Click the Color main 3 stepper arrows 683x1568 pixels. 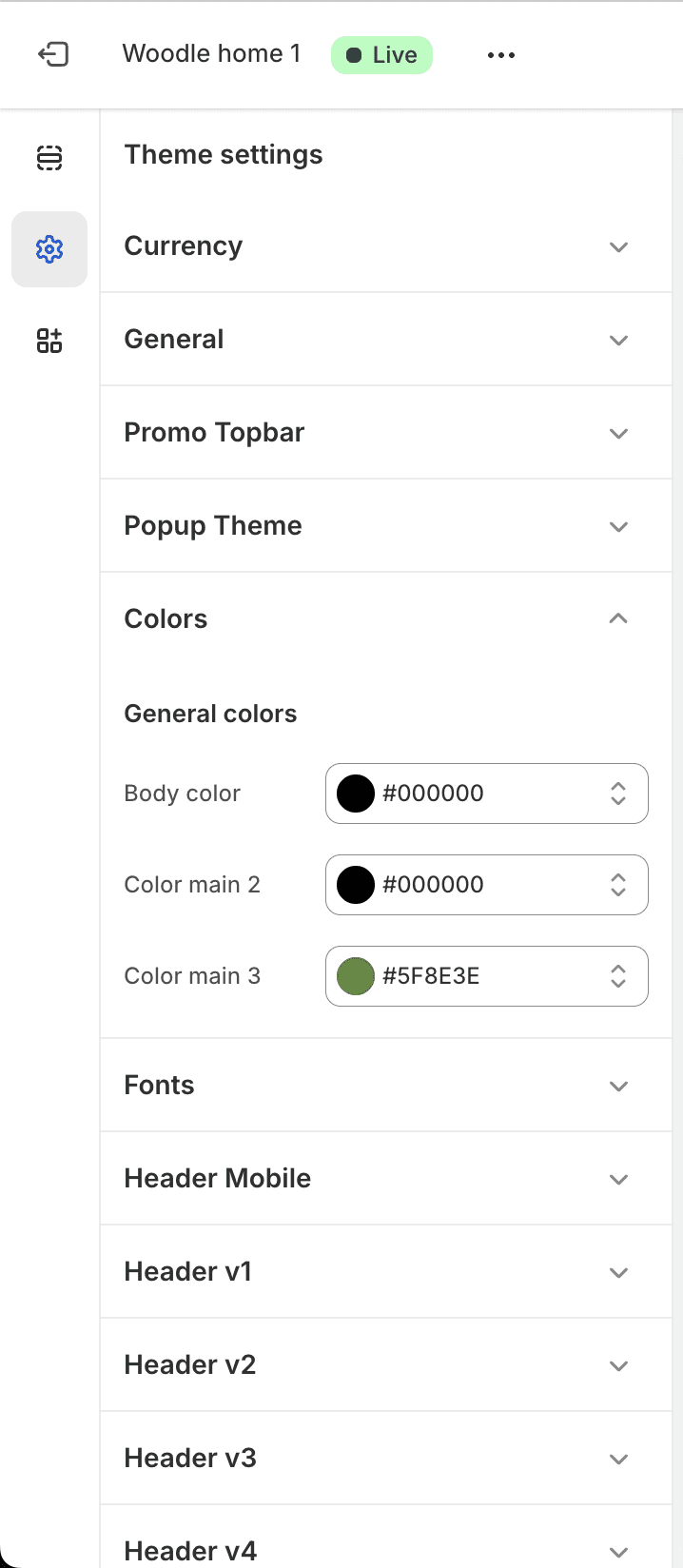click(618, 976)
